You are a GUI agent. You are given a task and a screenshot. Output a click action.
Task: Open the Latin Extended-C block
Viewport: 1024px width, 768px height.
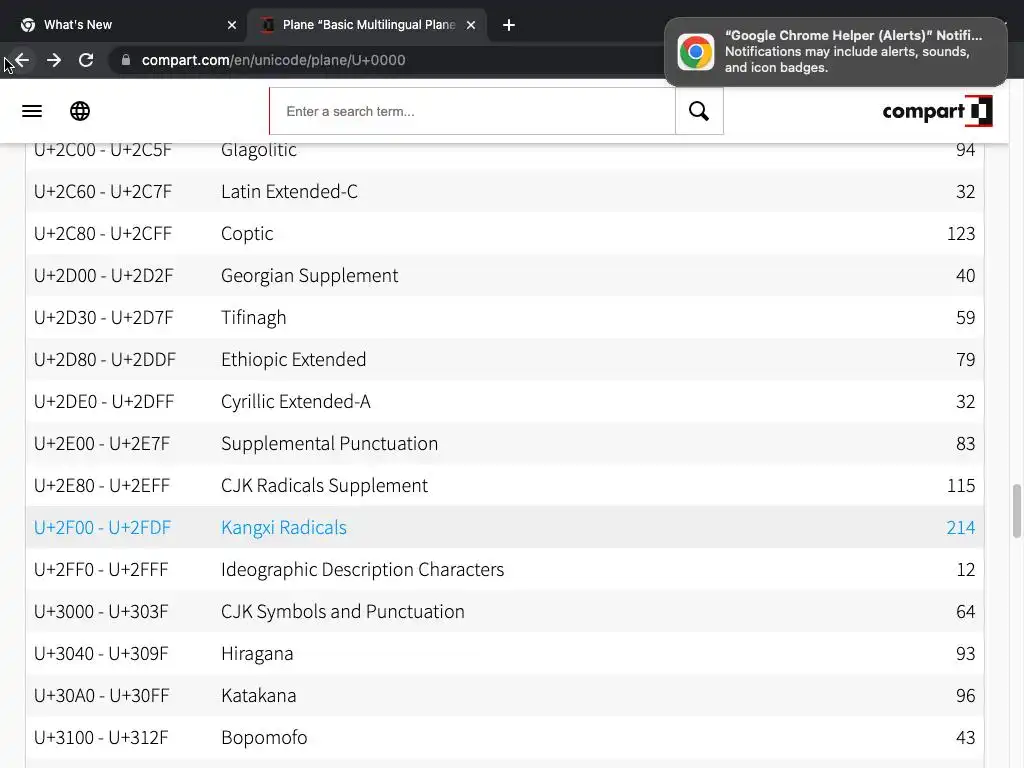(x=289, y=191)
